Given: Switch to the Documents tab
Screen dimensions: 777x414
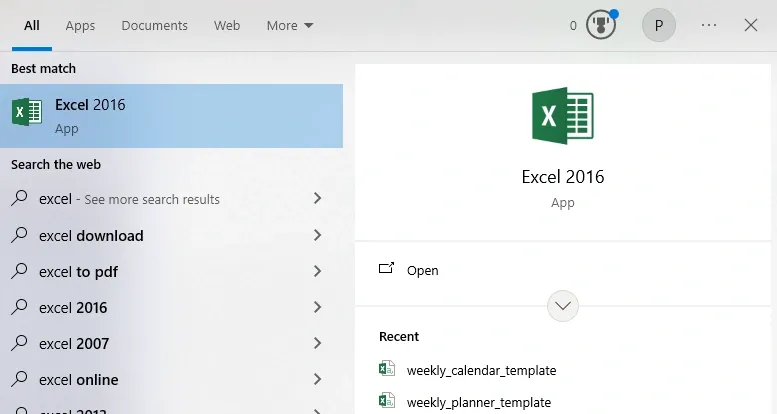Looking at the screenshot, I should [x=154, y=25].
